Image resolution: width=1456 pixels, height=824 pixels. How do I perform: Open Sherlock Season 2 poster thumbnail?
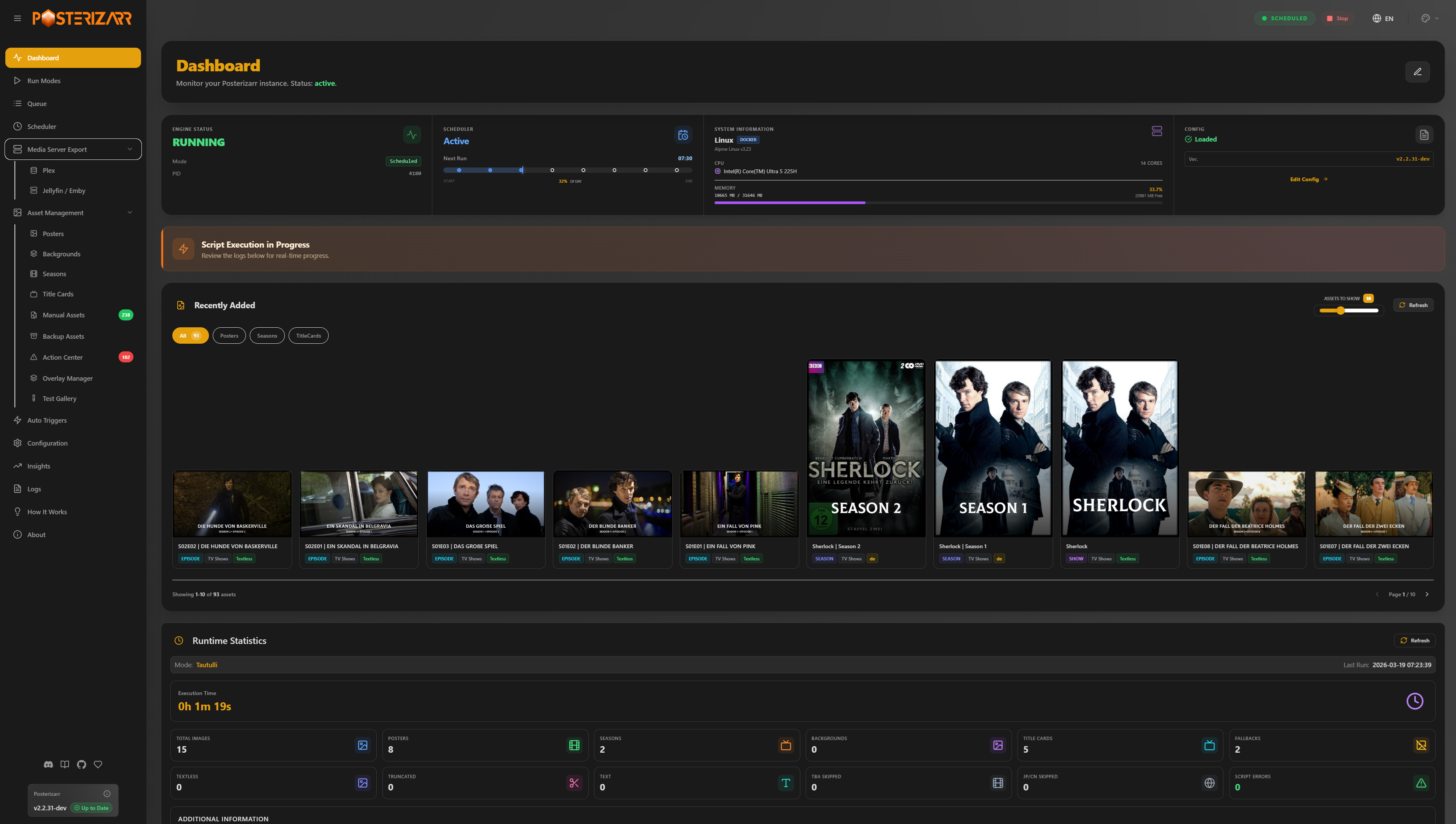tap(866, 448)
